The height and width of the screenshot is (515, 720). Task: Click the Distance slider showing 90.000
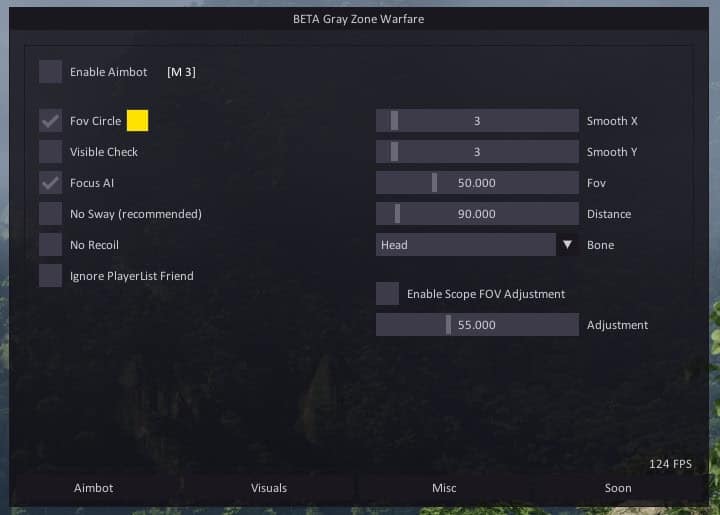[x=477, y=214]
